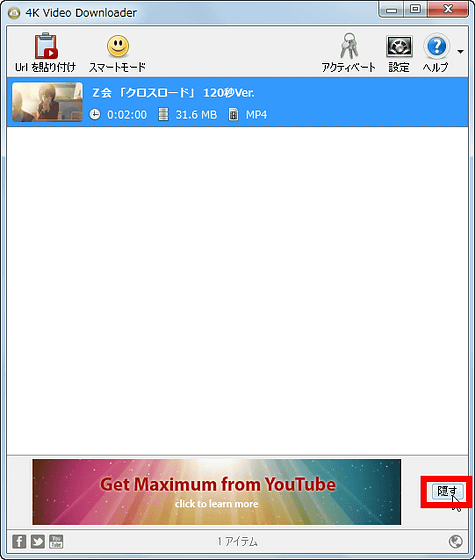Click the 4K Video Downloader title icon

click(x=14, y=13)
